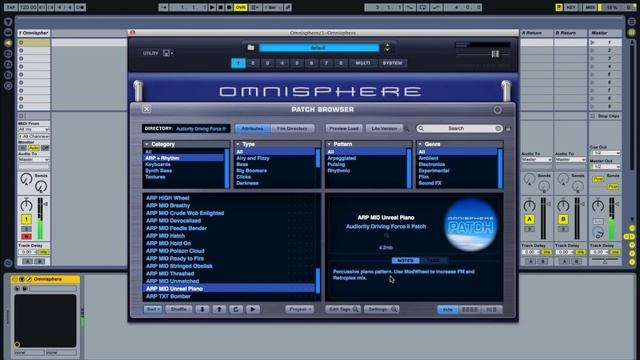Select Omnisphere part 4 tab

tap(282, 63)
